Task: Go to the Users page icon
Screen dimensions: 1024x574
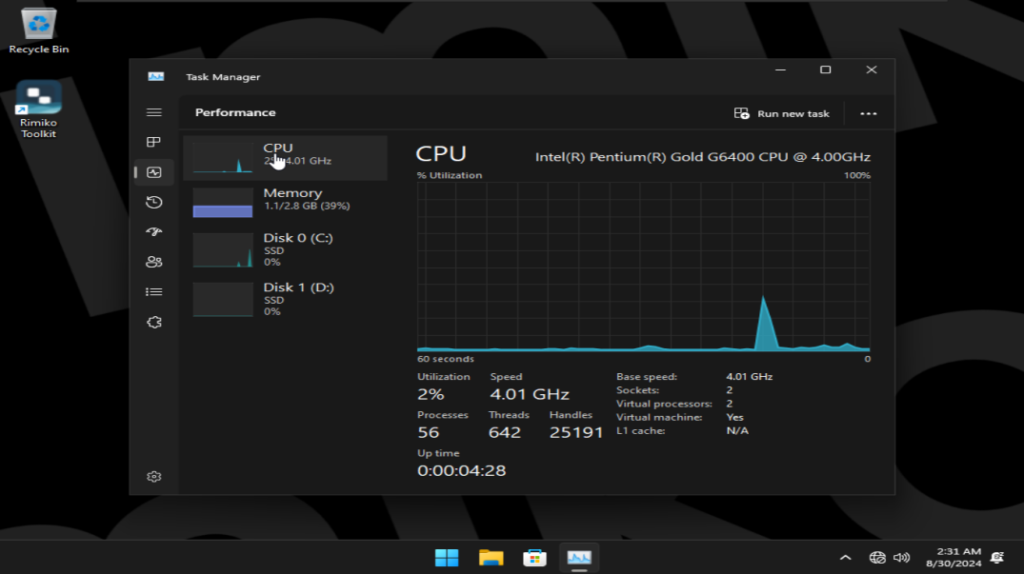Action: point(154,262)
